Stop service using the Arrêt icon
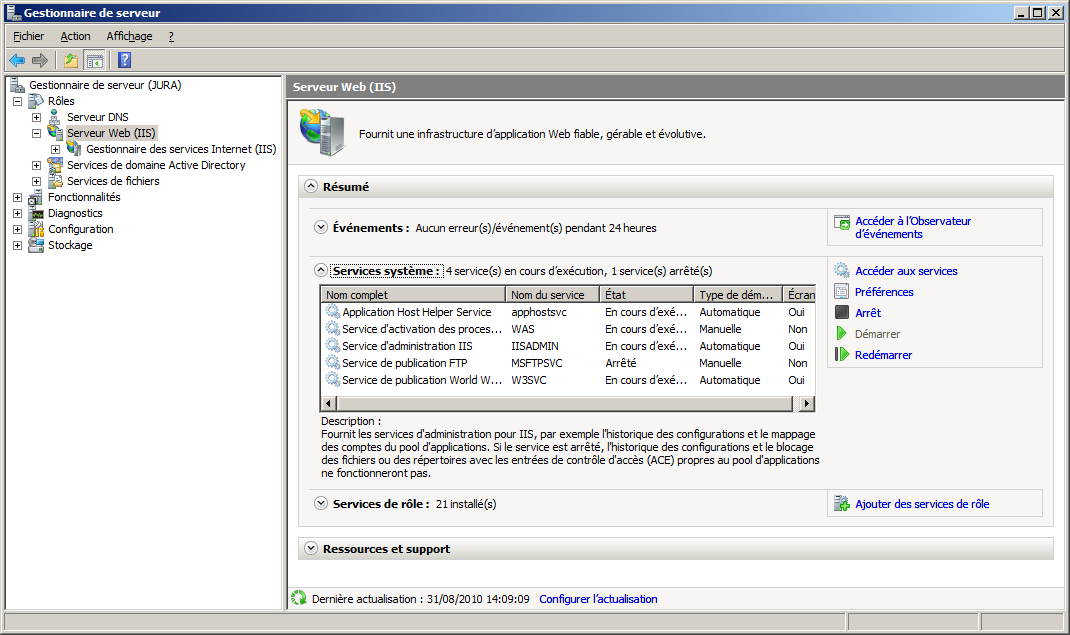 (x=842, y=313)
